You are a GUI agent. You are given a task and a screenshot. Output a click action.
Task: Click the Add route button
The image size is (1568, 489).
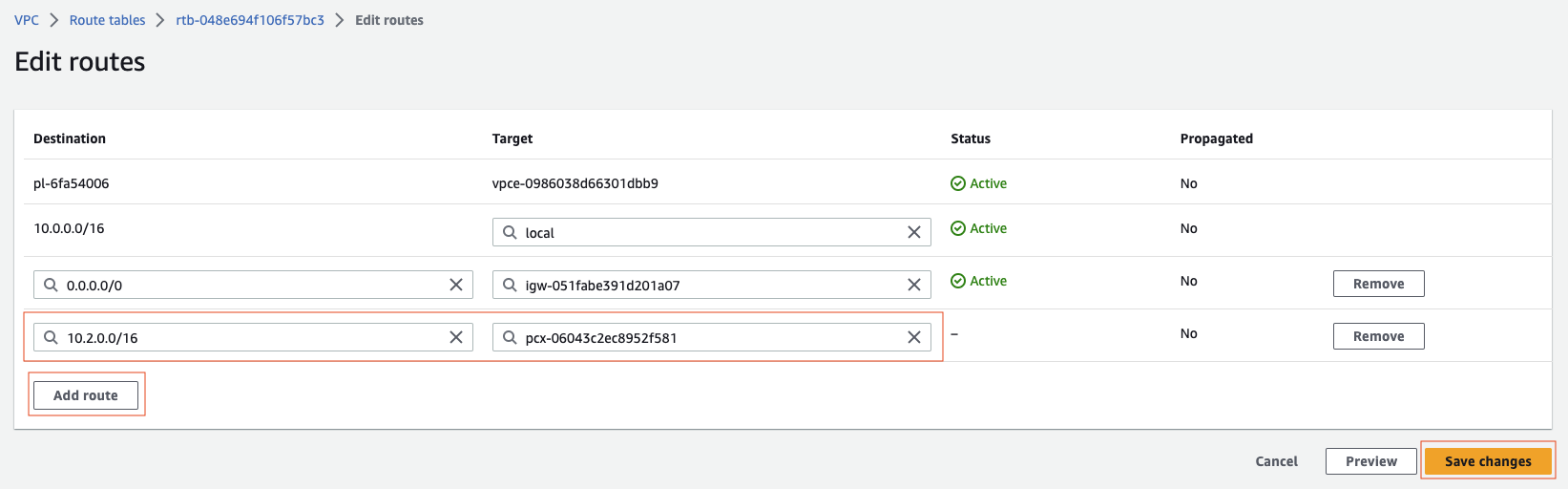tap(86, 395)
